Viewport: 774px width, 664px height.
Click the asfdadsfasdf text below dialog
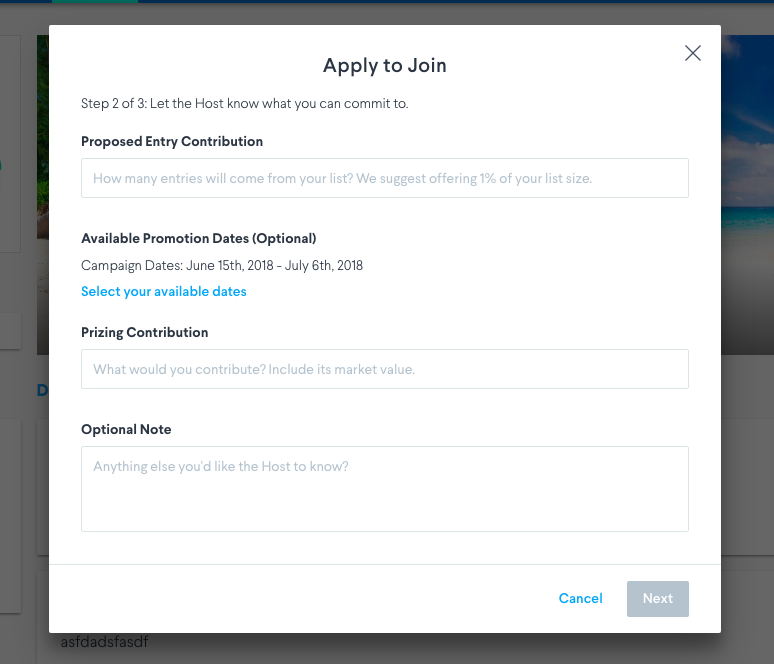tap(104, 642)
